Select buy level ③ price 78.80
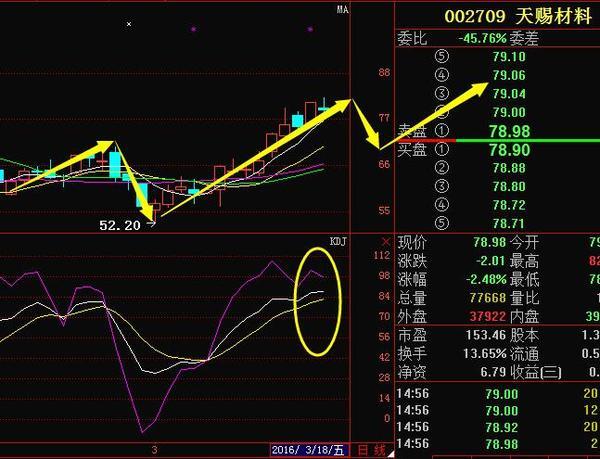The width and height of the screenshot is (600, 459). pyautogui.click(x=509, y=187)
